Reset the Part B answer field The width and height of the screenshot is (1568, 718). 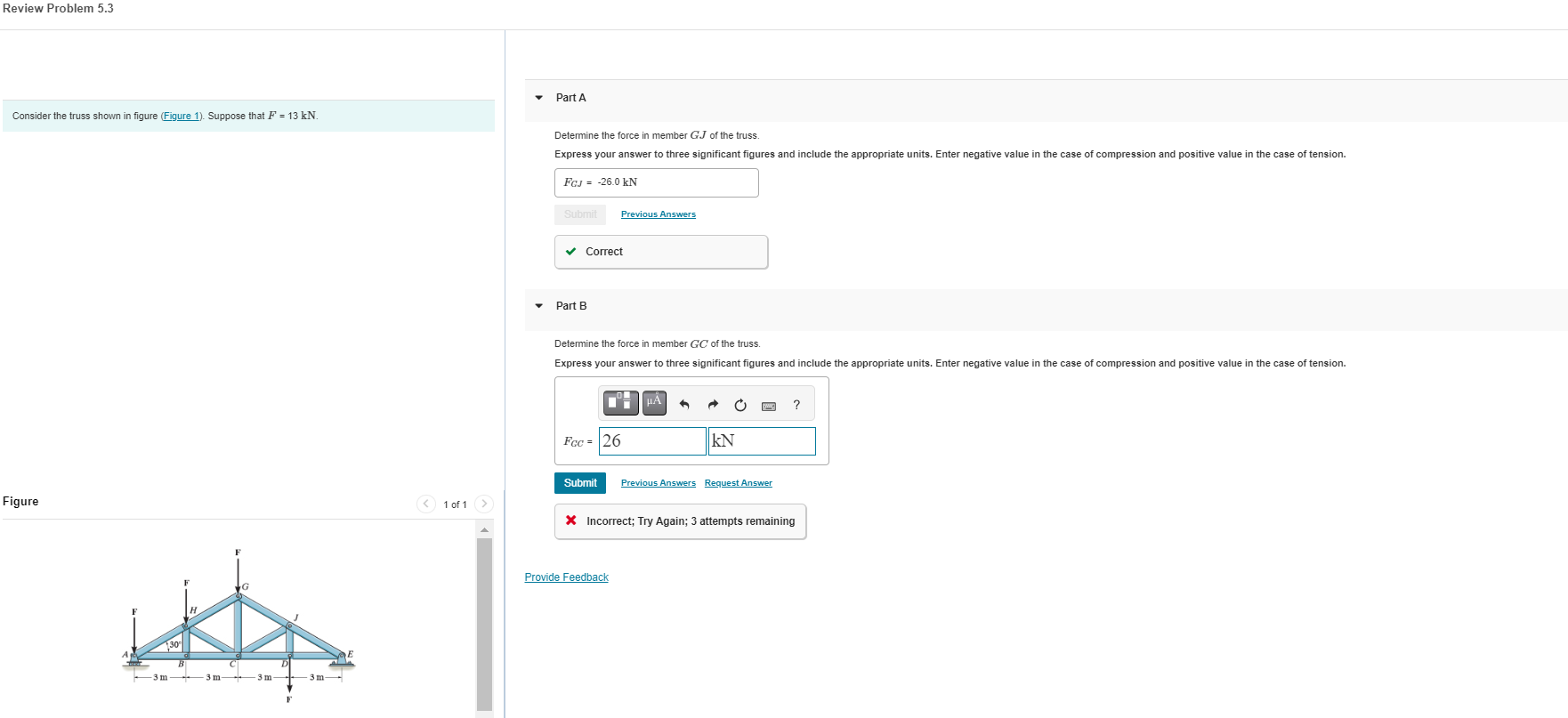740,405
